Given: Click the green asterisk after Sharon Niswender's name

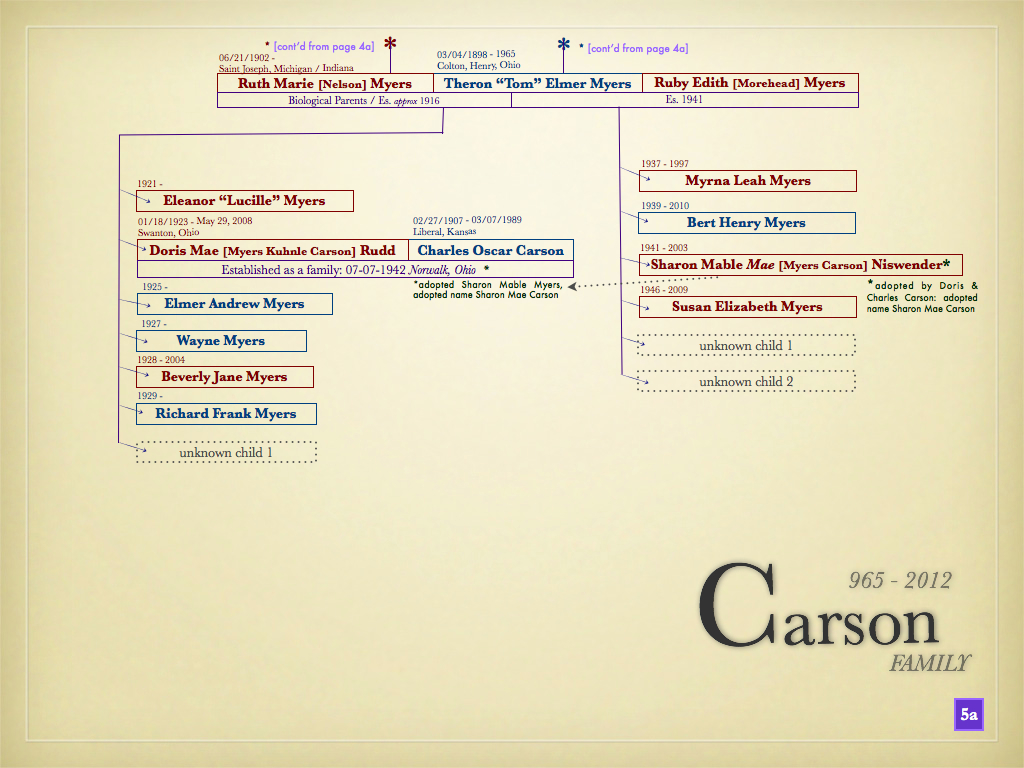Looking at the screenshot, I should (957, 264).
